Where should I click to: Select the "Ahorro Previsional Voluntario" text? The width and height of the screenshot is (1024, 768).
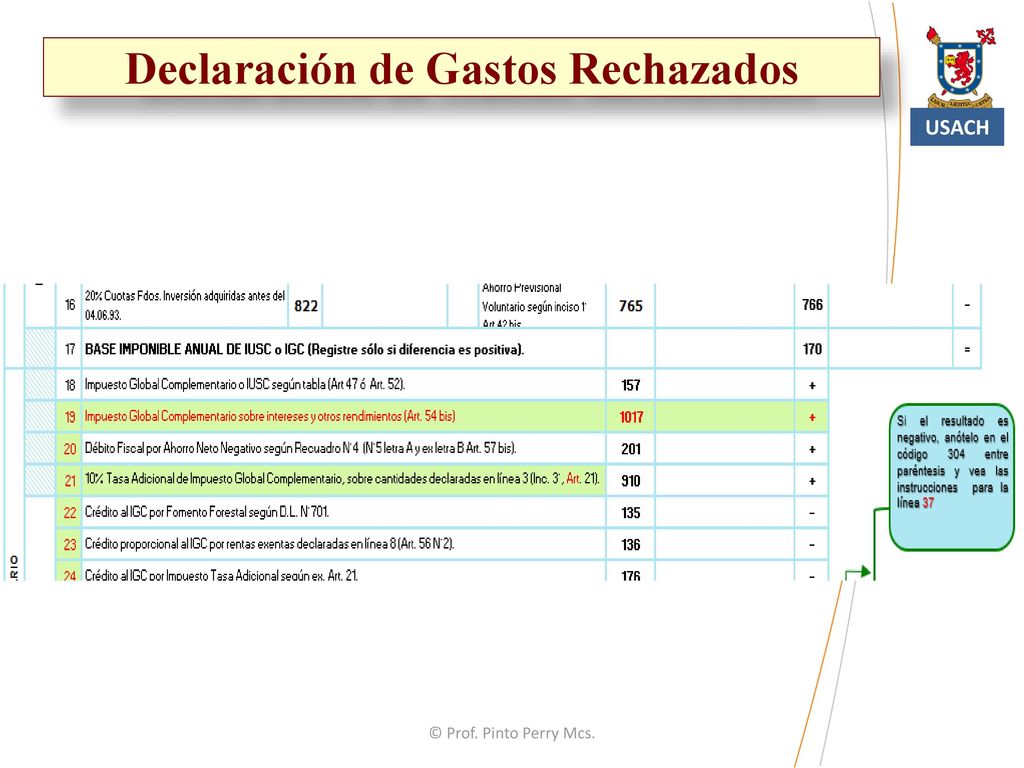(534, 306)
